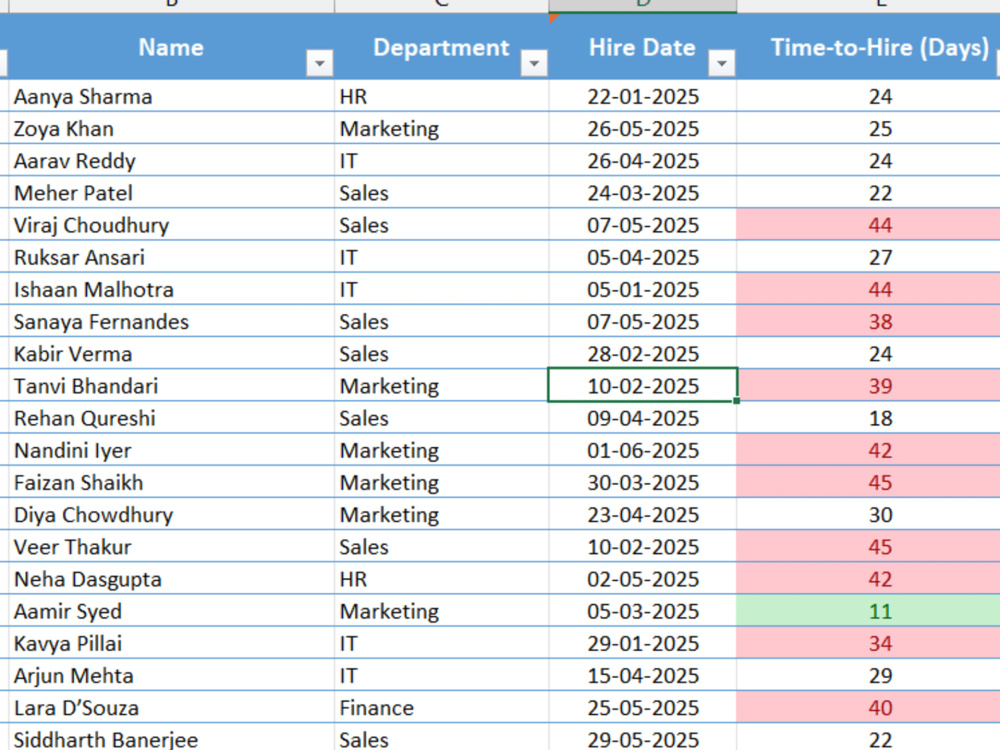Open the Department column filter dropdown

[534, 63]
